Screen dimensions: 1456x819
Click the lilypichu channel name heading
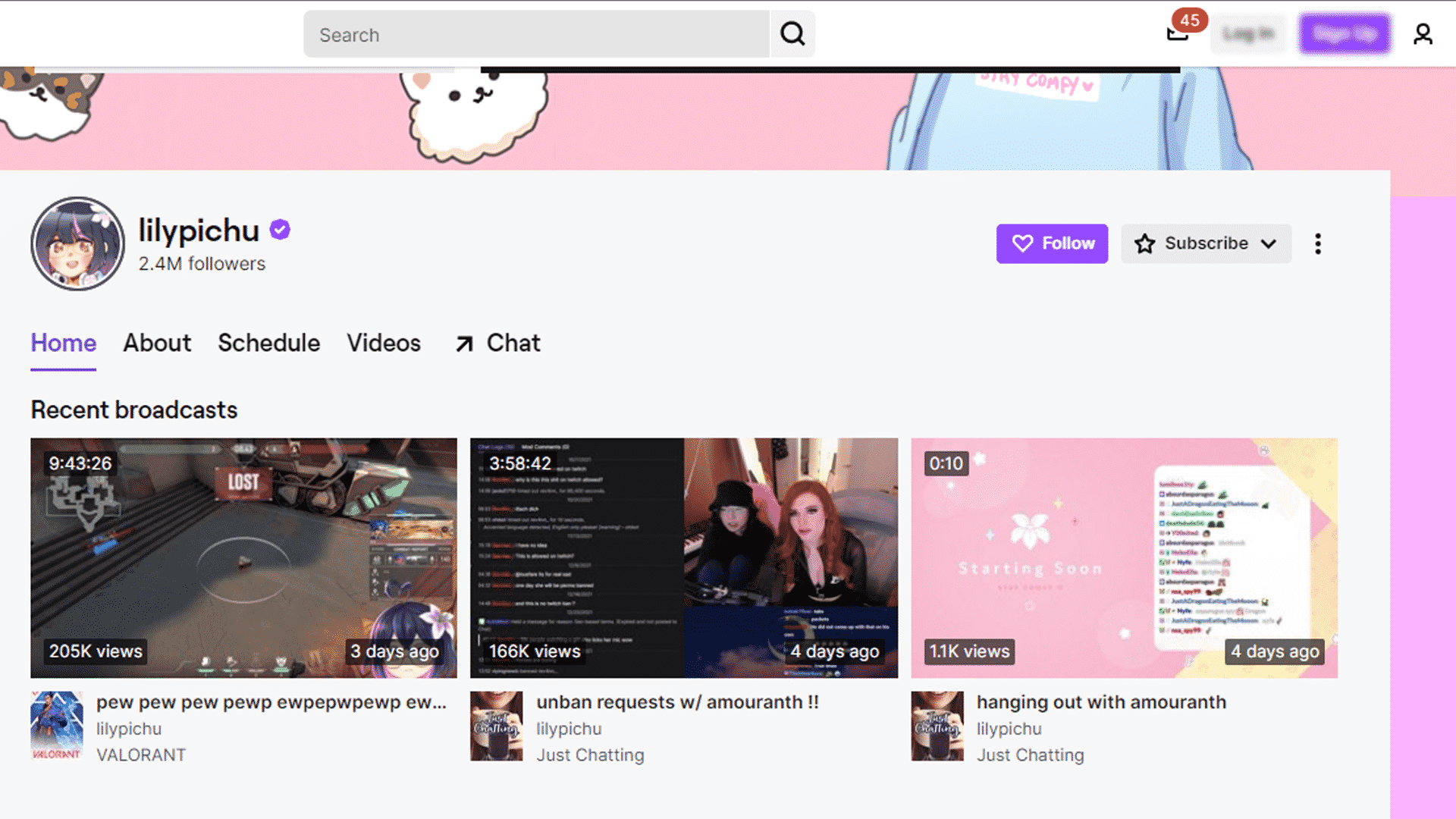click(x=199, y=231)
